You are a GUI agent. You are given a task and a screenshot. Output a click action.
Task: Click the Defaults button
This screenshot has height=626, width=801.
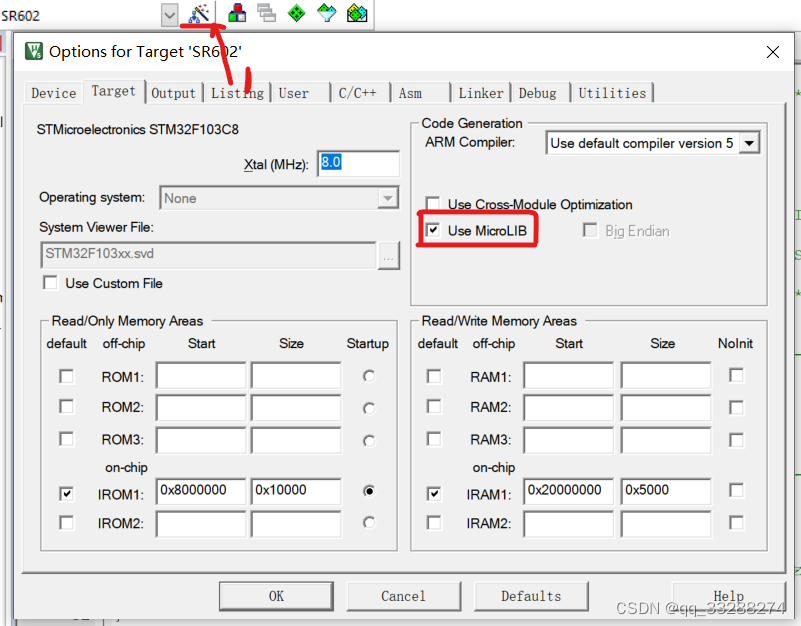coord(531,596)
